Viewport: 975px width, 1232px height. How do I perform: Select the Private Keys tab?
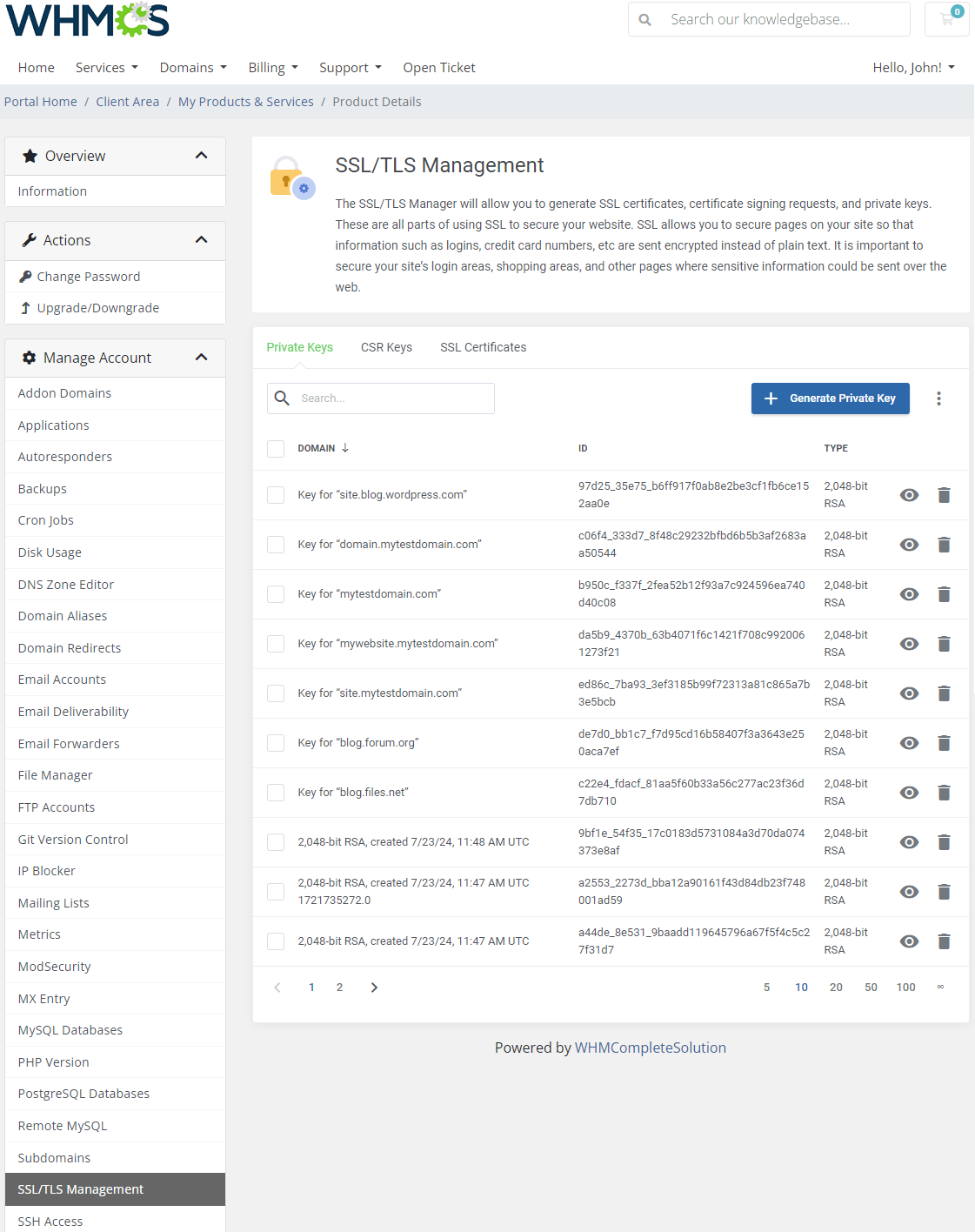tap(300, 347)
